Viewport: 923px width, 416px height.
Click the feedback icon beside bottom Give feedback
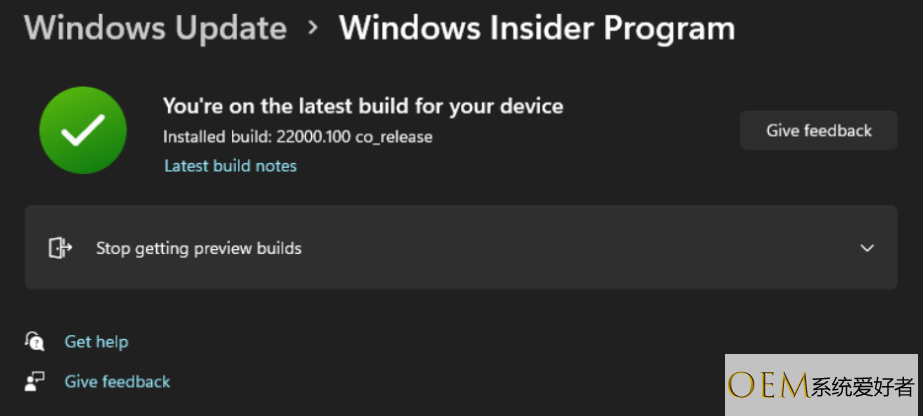click(35, 381)
